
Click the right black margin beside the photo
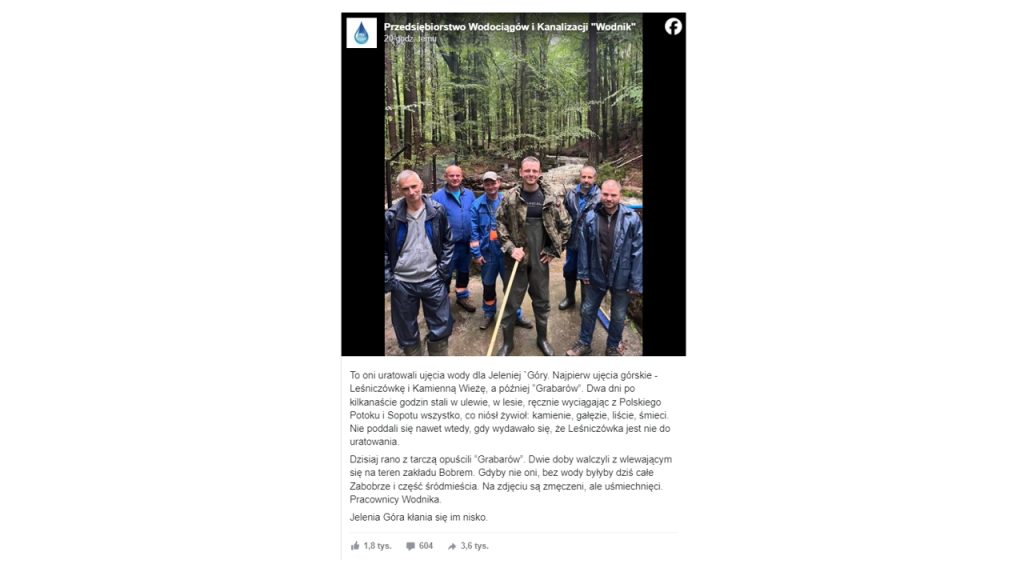click(x=664, y=196)
